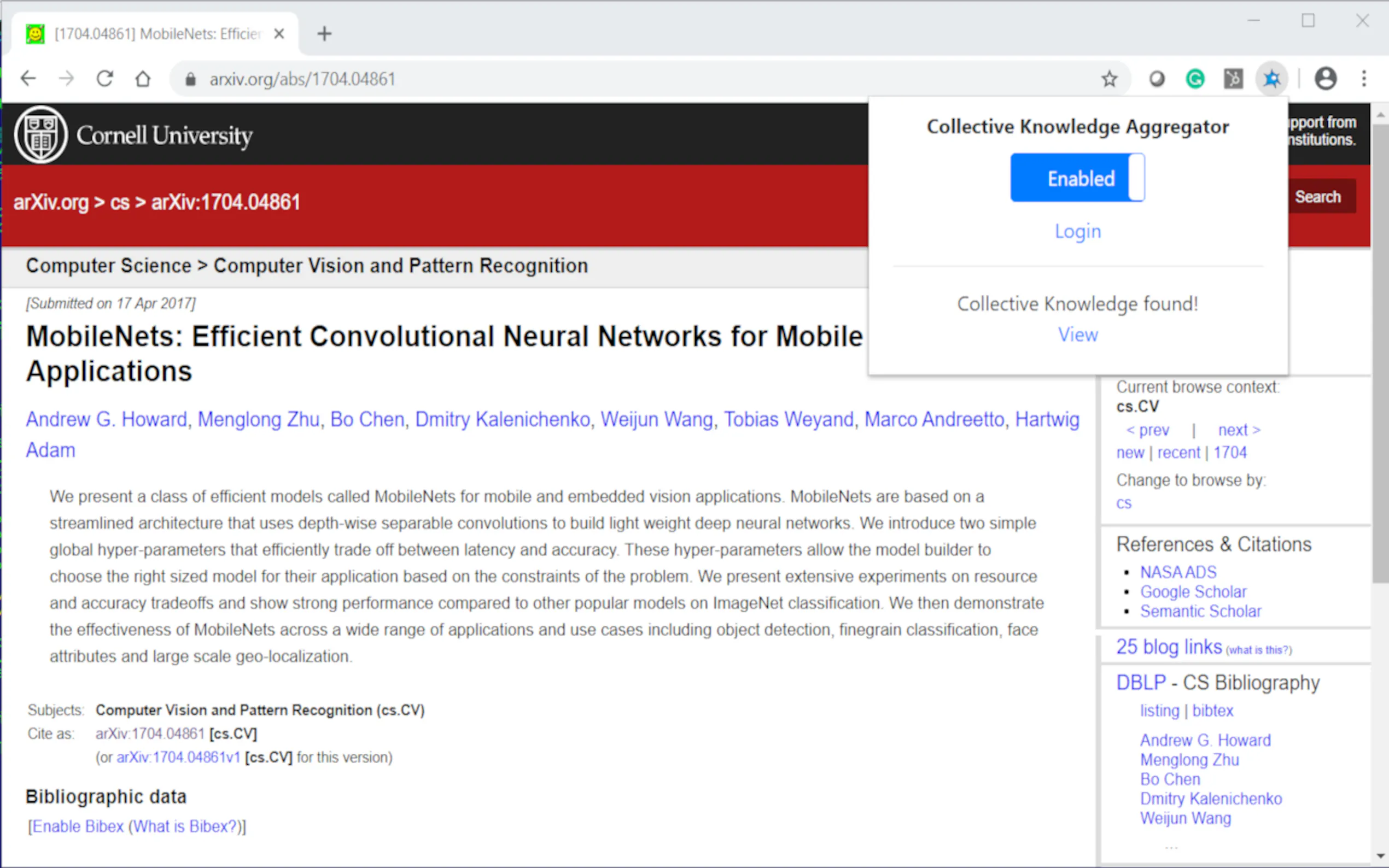Click Enable Bibex link
Screen dimensions: 1389x868
click(x=78, y=826)
